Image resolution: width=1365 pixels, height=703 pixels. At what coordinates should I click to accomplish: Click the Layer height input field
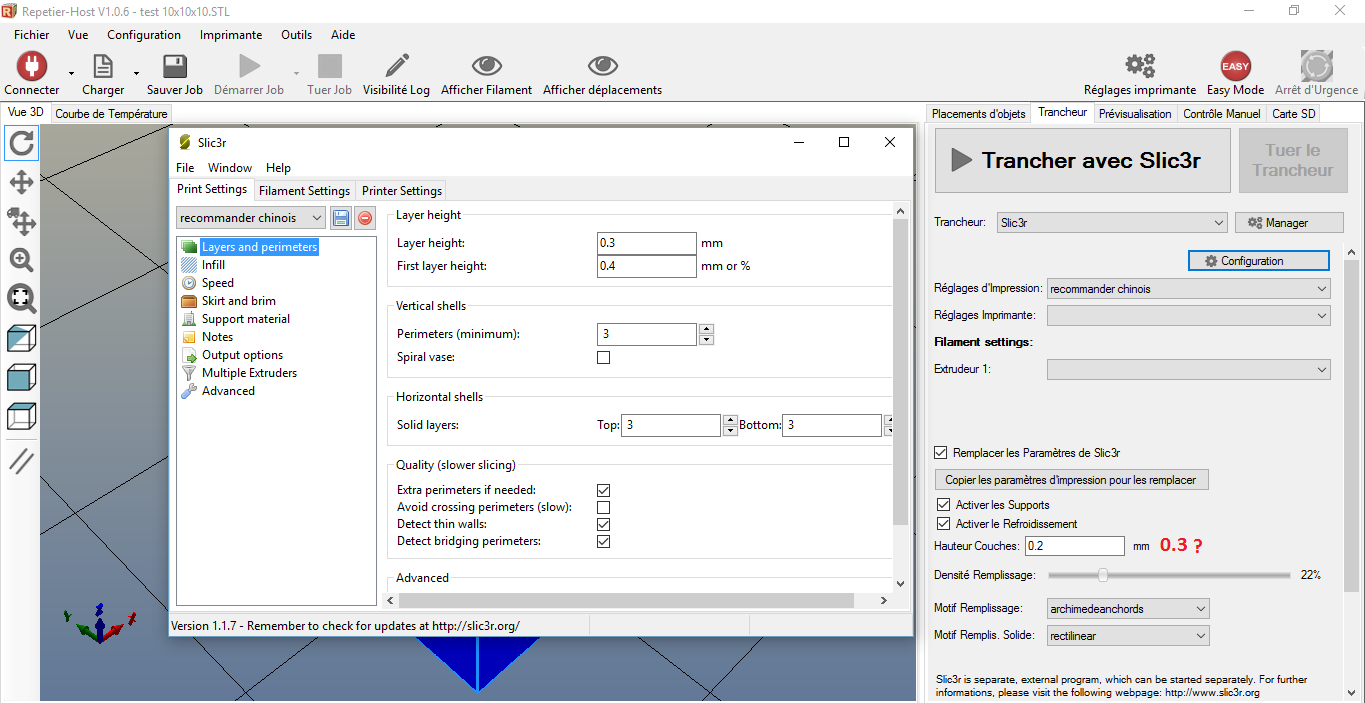click(646, 243)
